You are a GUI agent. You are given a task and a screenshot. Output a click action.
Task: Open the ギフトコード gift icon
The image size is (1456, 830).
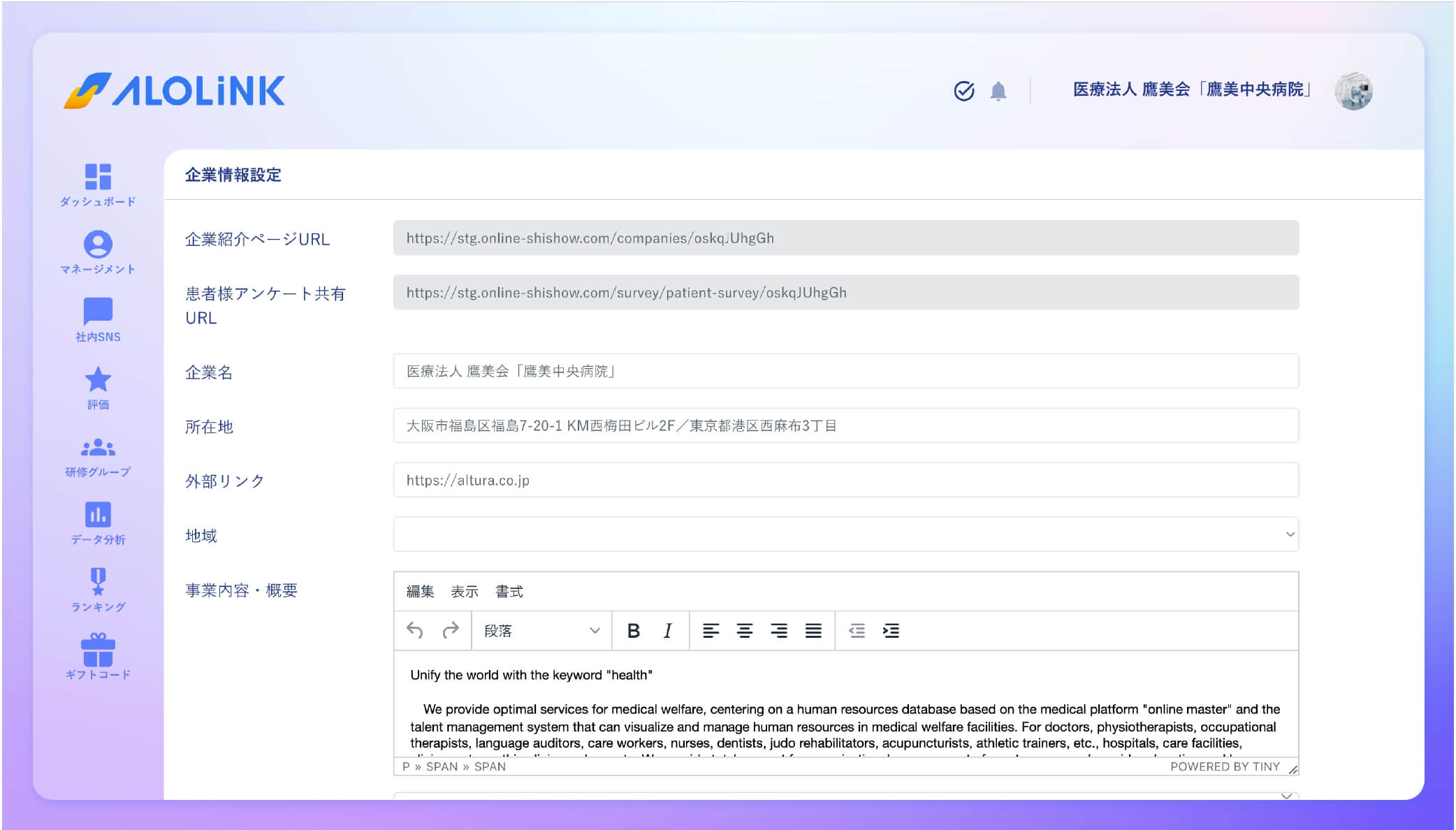[98, 650]
